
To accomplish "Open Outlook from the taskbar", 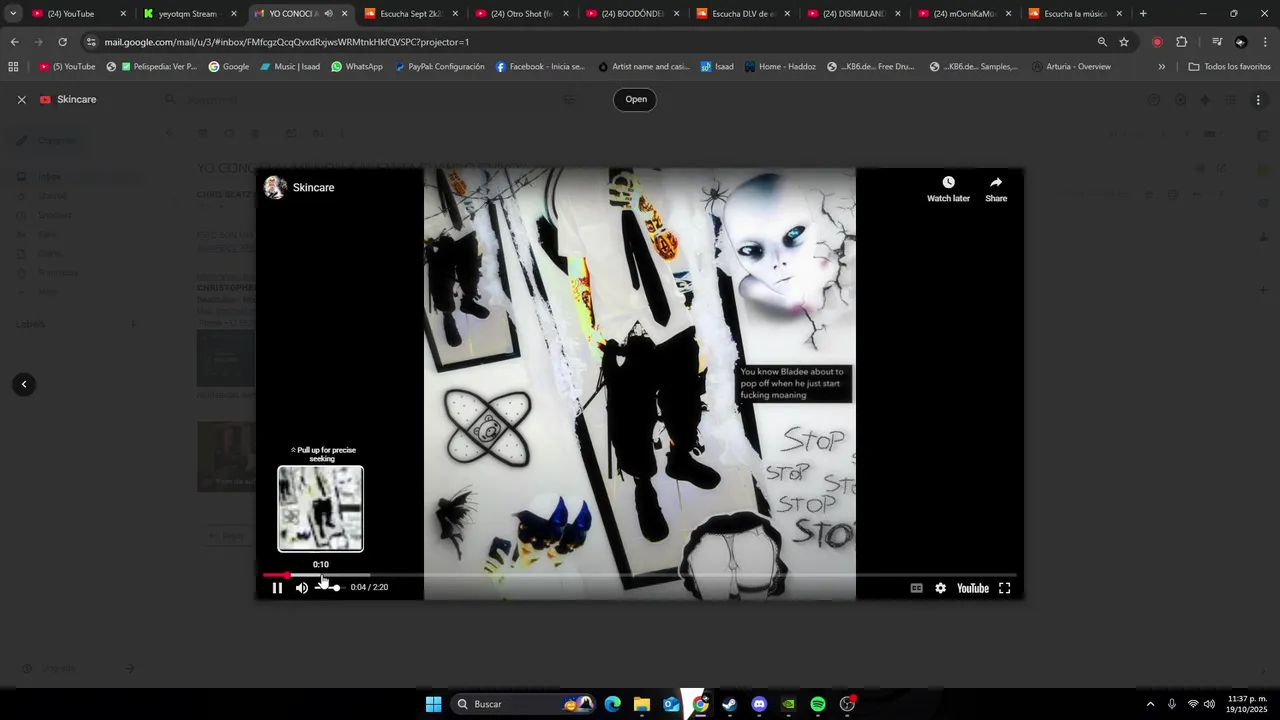I will pos(671,704).
